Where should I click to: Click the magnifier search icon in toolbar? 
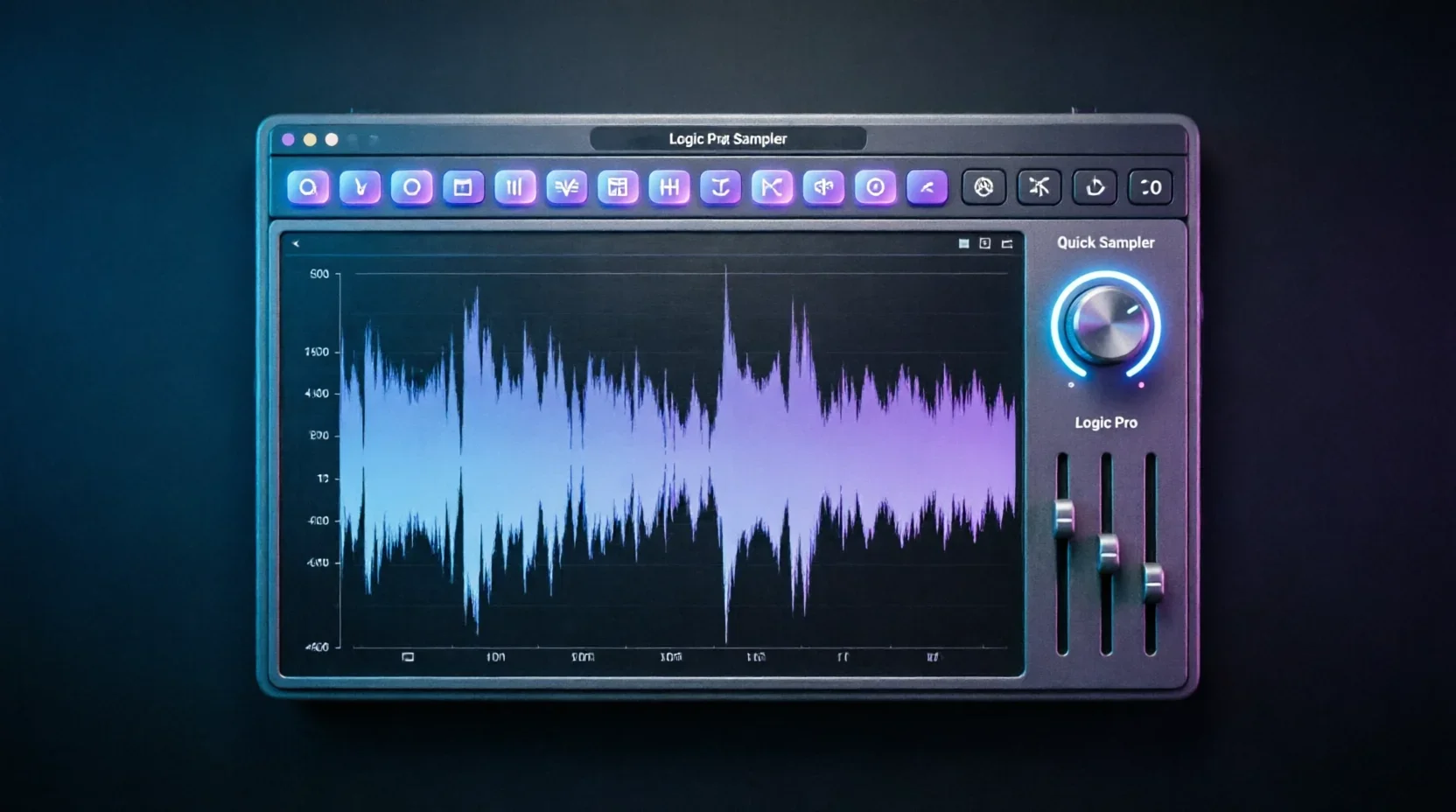point(308,187)
